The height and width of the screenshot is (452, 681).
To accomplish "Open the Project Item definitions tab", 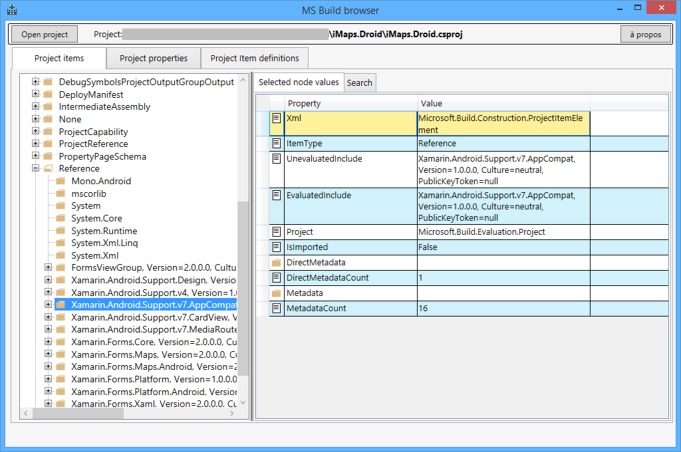I will pos(255,58).
